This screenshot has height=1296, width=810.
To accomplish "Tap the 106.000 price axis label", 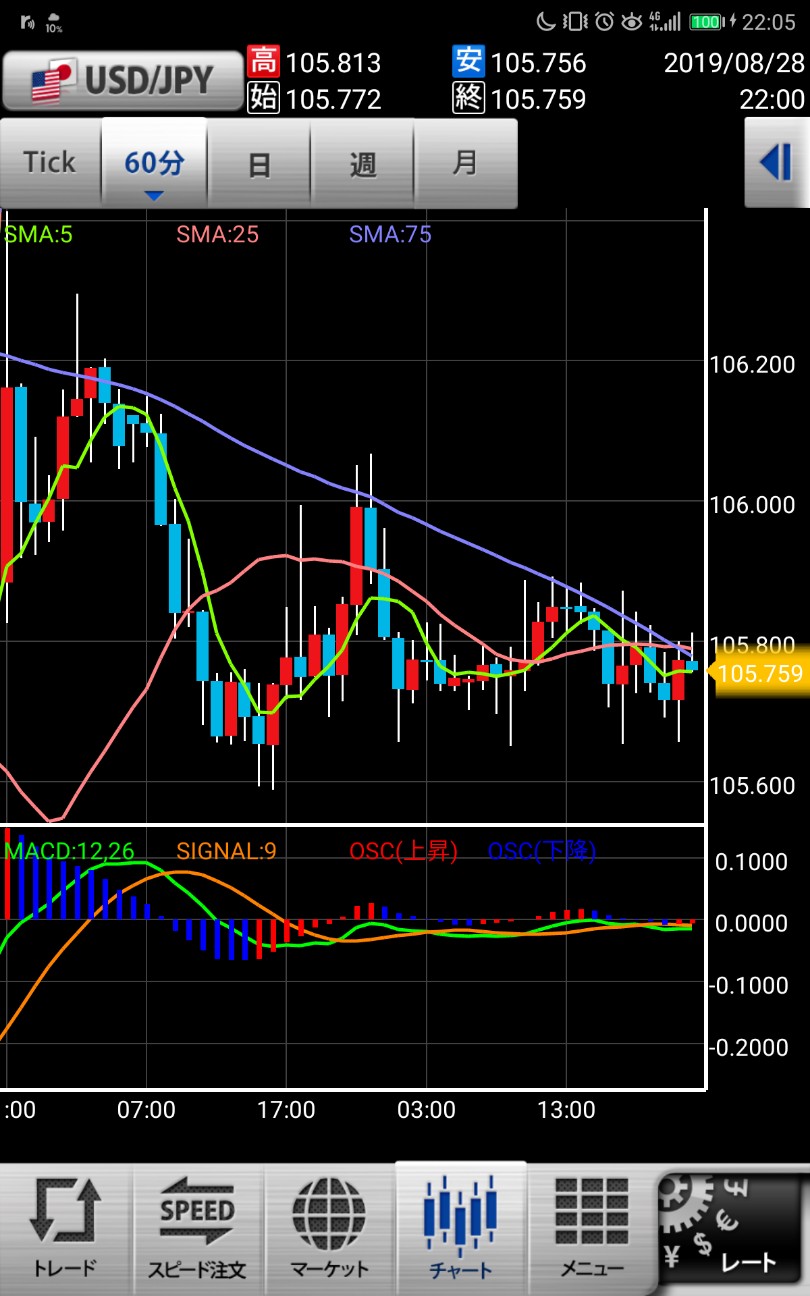I will tap(752, 505).
